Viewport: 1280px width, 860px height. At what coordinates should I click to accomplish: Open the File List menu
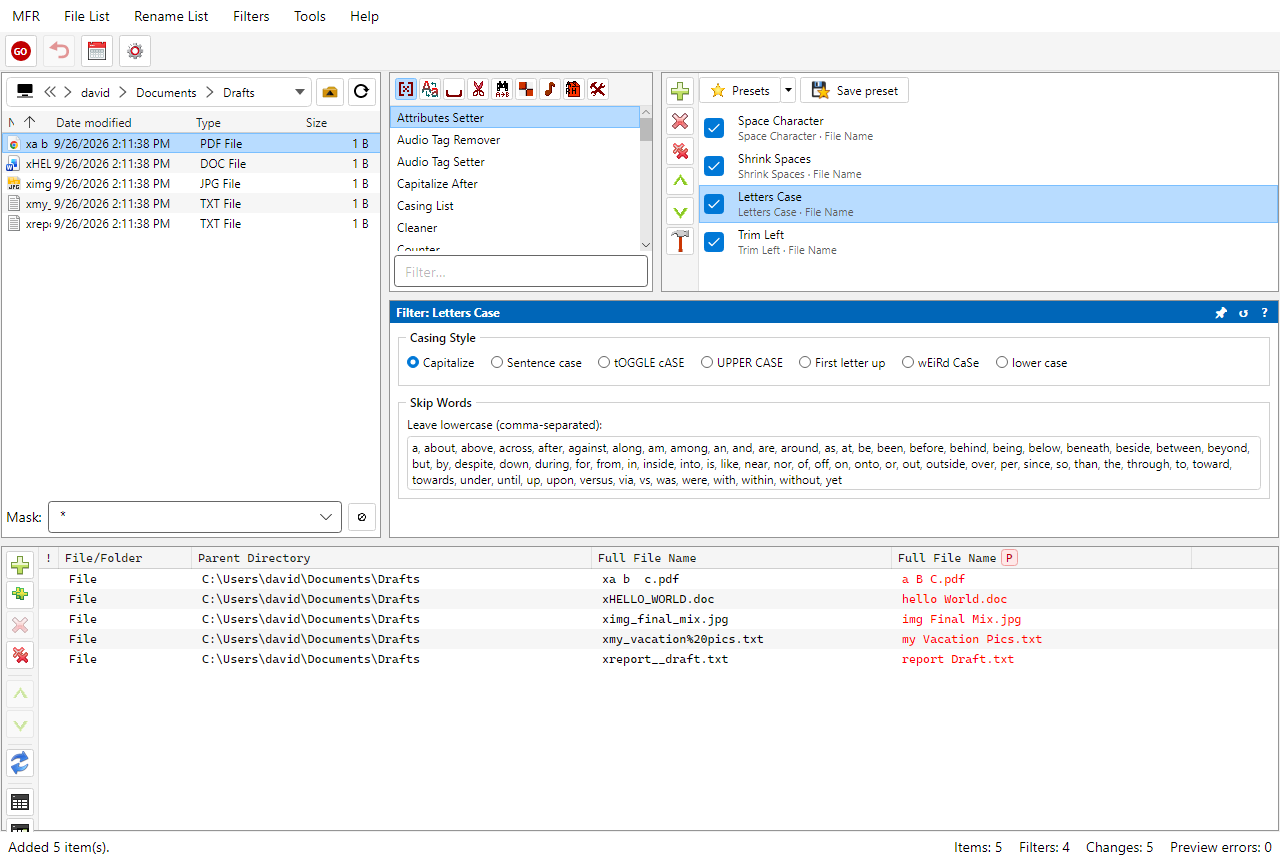click(87, 16)
